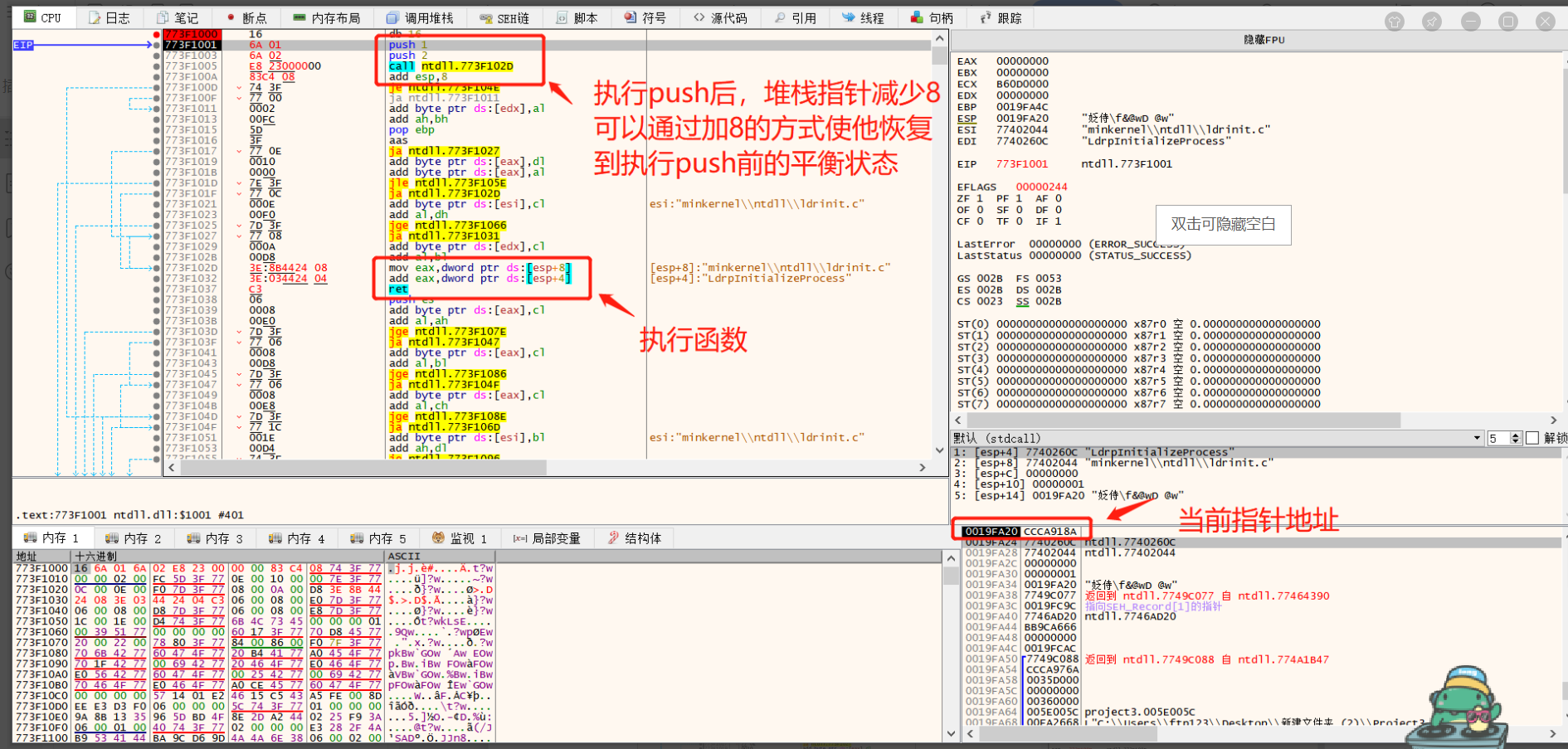The width and height of the screenshot is (1568, 749).
Task: Toggle breakpoint dot at address 773F1005
Action: coord(157,66)
